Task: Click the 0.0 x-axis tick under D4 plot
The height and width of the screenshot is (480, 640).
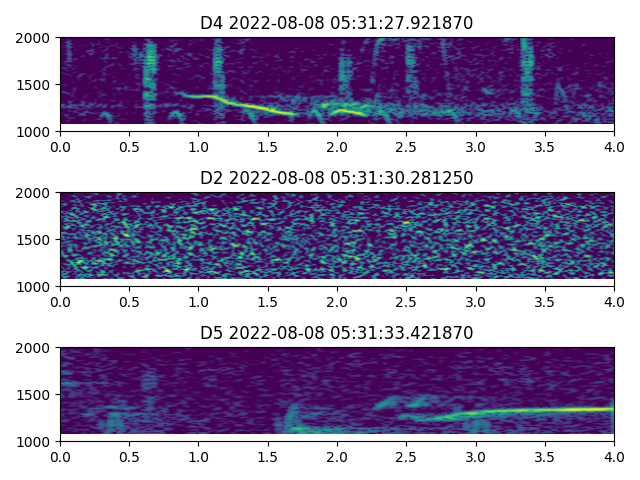Action: coord(60,146)
